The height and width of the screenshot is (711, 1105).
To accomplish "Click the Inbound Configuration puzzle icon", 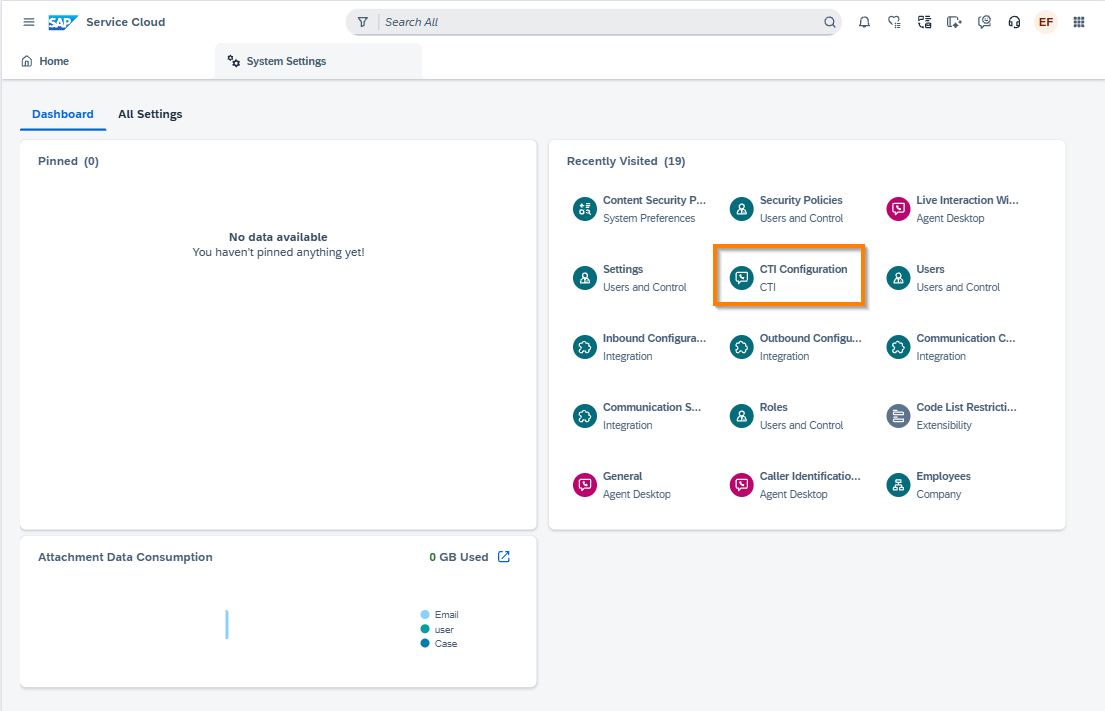I will point(585,347).
